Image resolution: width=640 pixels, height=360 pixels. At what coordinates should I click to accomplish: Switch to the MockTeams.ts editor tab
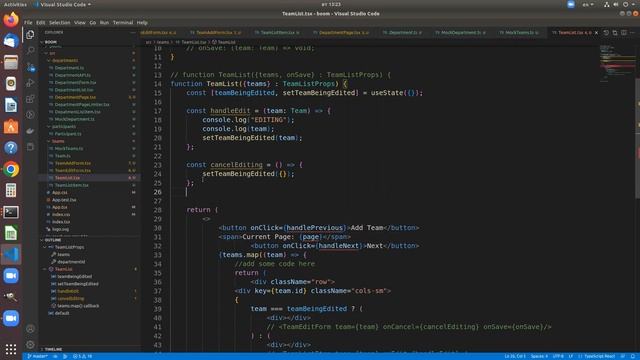click(521, 32)
